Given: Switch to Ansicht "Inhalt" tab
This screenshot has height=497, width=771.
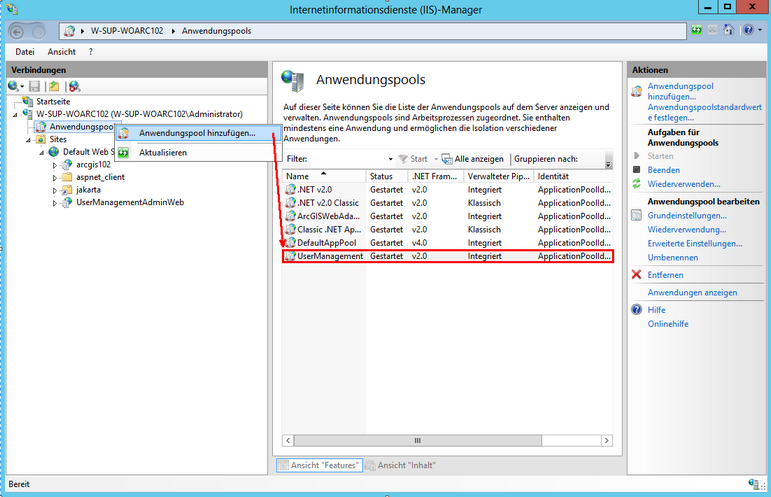Looking at the screenshot, I should [x=401, y=465].
